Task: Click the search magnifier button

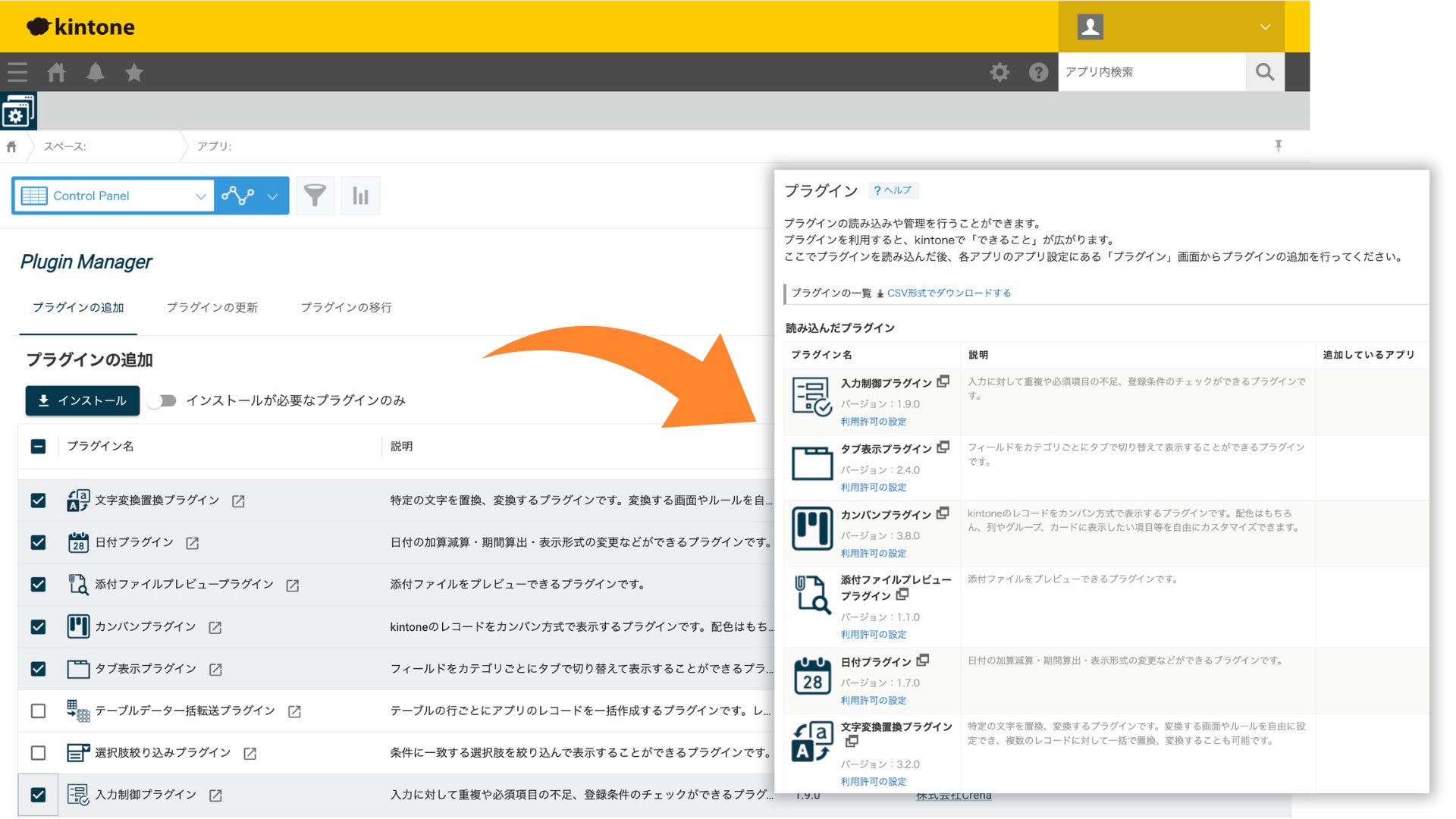Action: click(1264, 72)
